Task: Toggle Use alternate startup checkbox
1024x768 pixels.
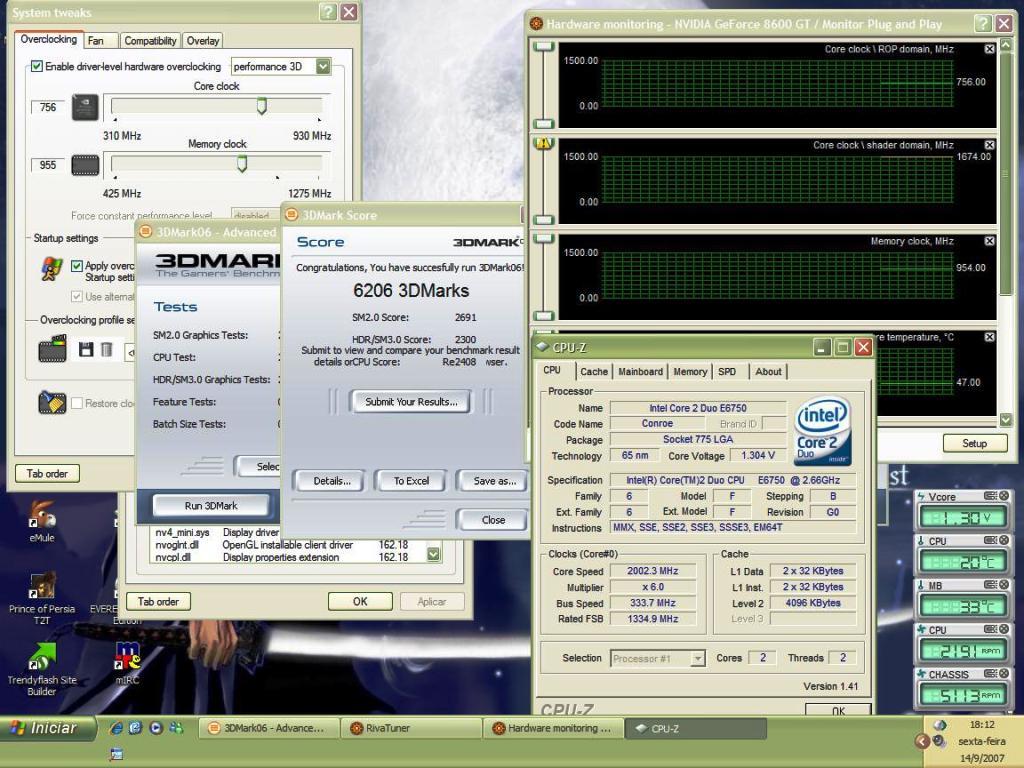Action: pyautogui.click(x=77, y=296)
